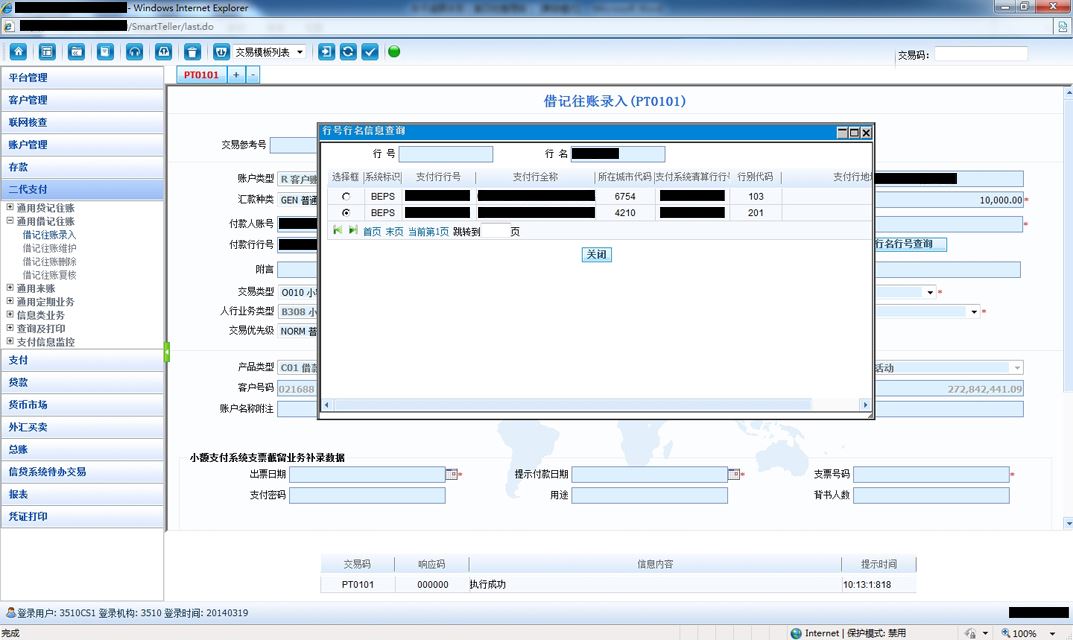
Task: Open 借记往账维护 in the tree
Action: click(49, 248)
